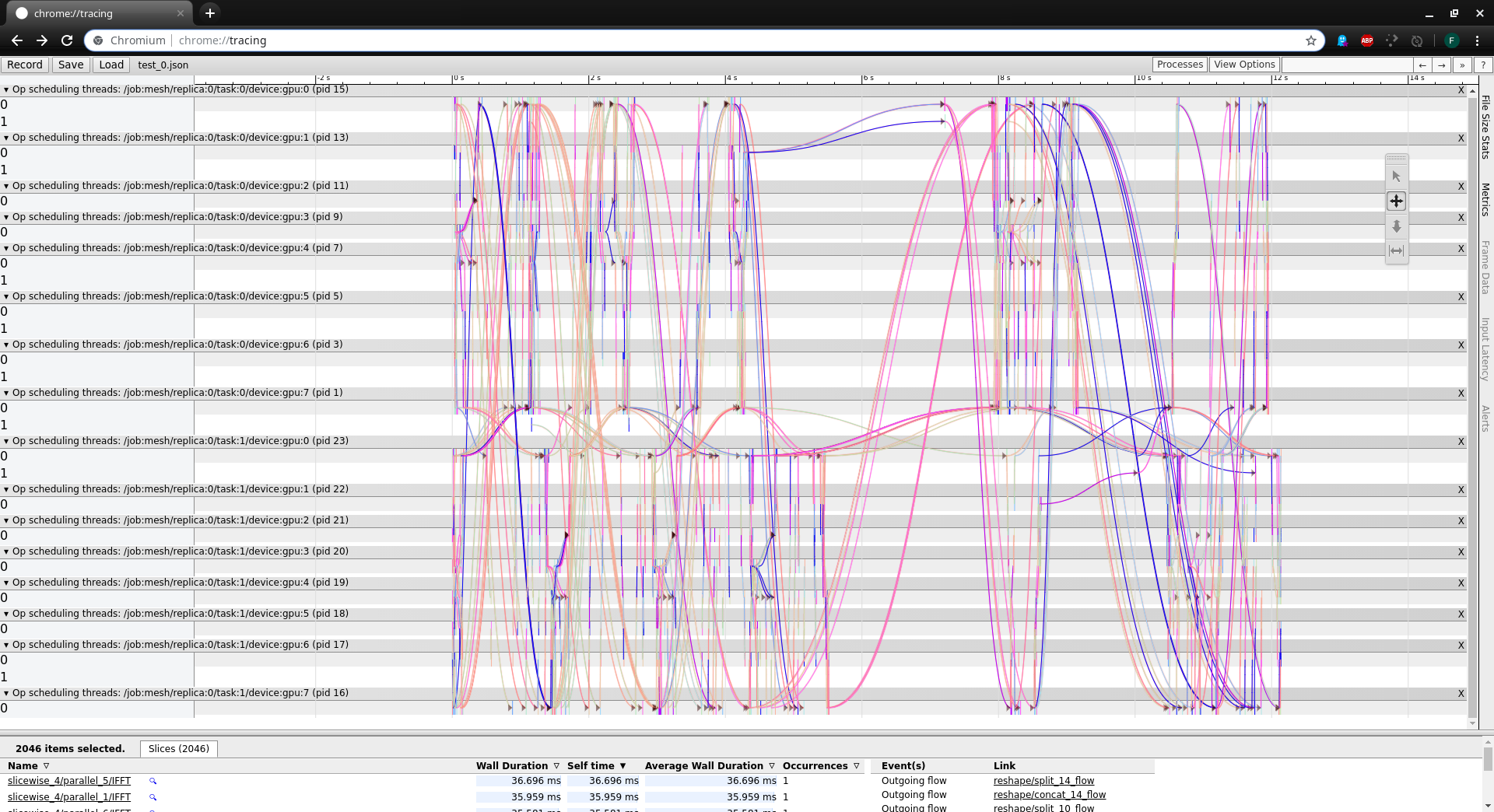1494x812 pixels.
Task: Reload the tracing page
Action: [67, 40]
